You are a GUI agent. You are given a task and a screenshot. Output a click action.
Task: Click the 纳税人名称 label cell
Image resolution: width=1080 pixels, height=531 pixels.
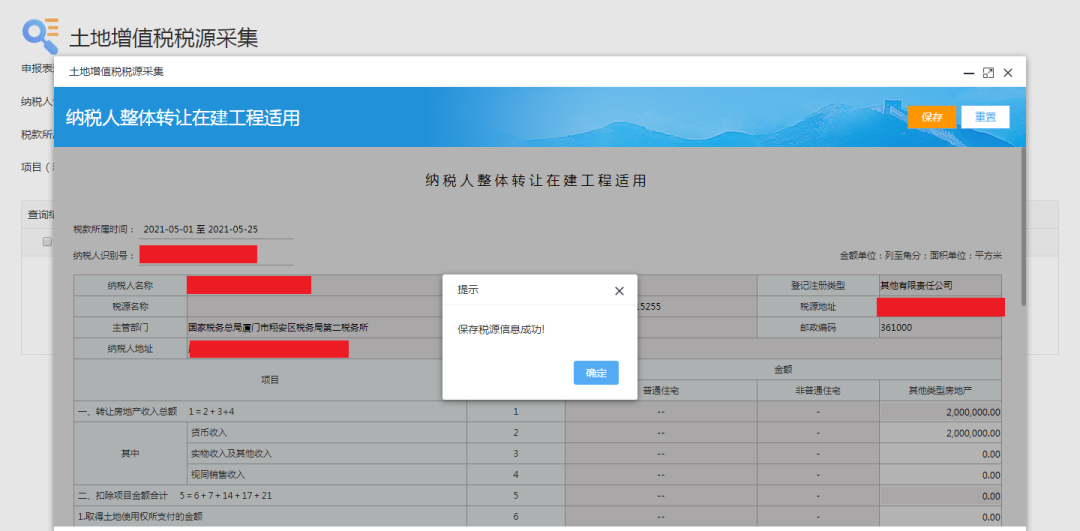(x=130, y=285)
